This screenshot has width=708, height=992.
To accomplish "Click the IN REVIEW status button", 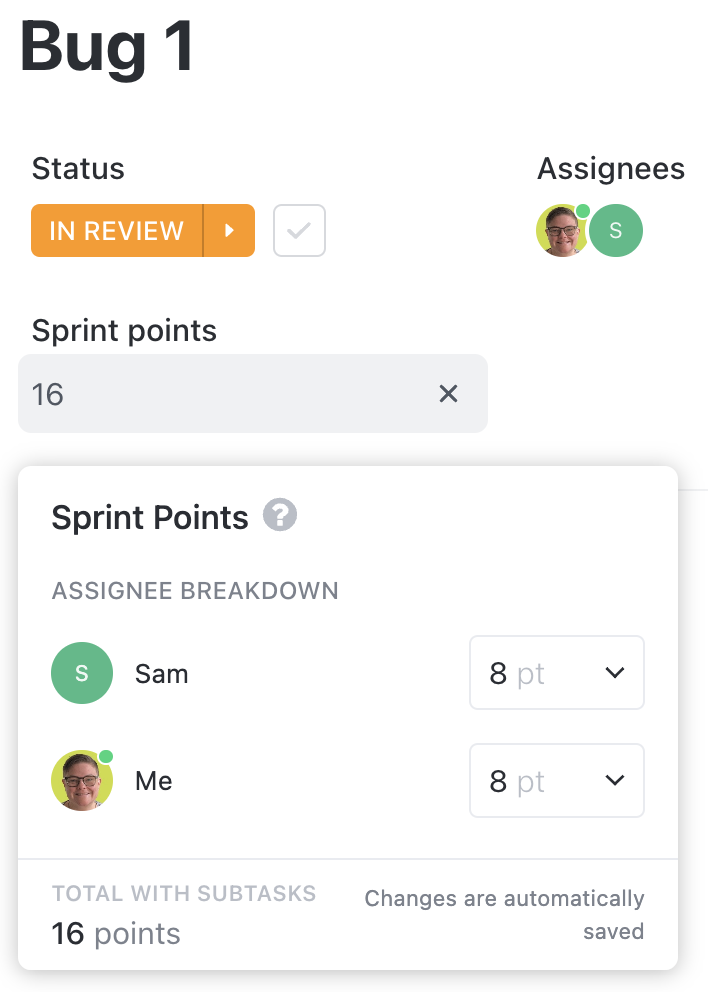I will [x=115, y=231].
